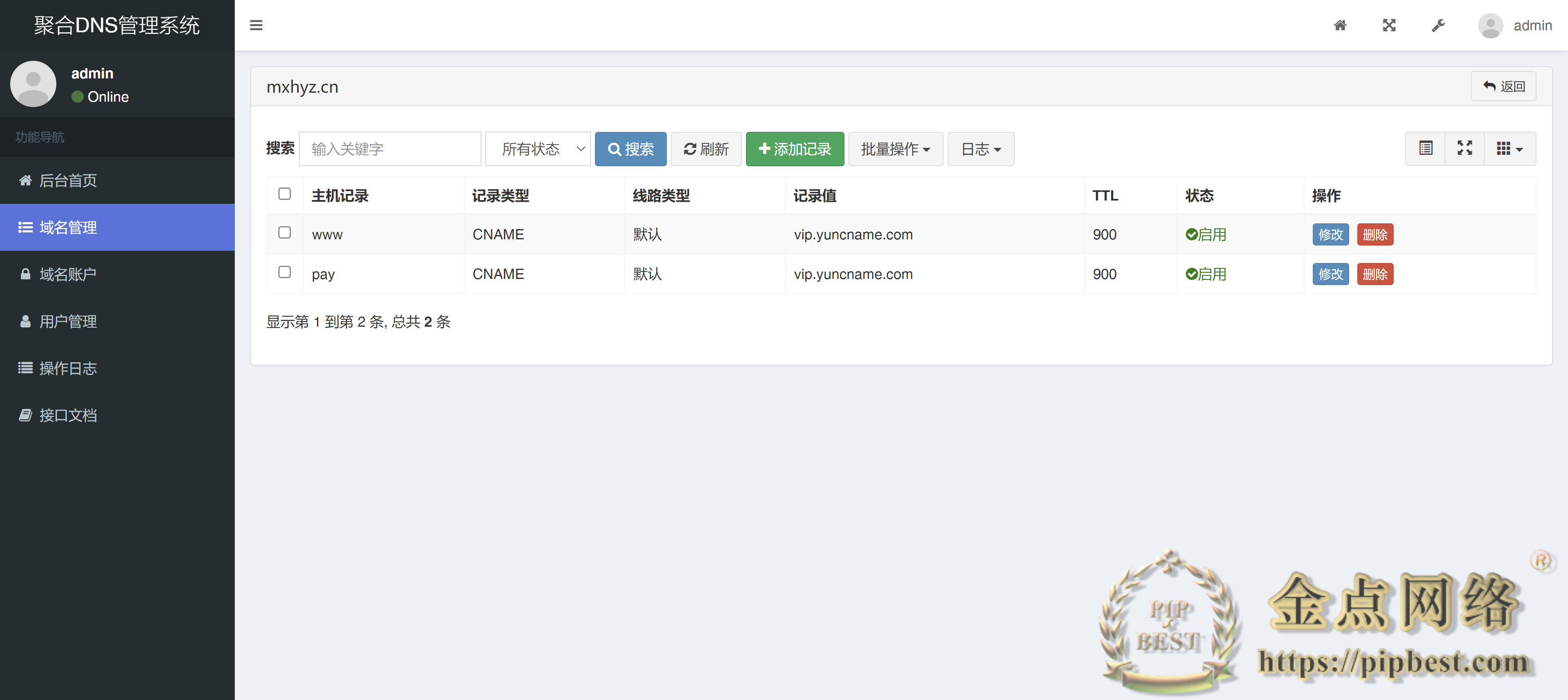Tick the checkbox for the pay record
The height and width of the screenshot is (700, 1568).
click(284, 273)
